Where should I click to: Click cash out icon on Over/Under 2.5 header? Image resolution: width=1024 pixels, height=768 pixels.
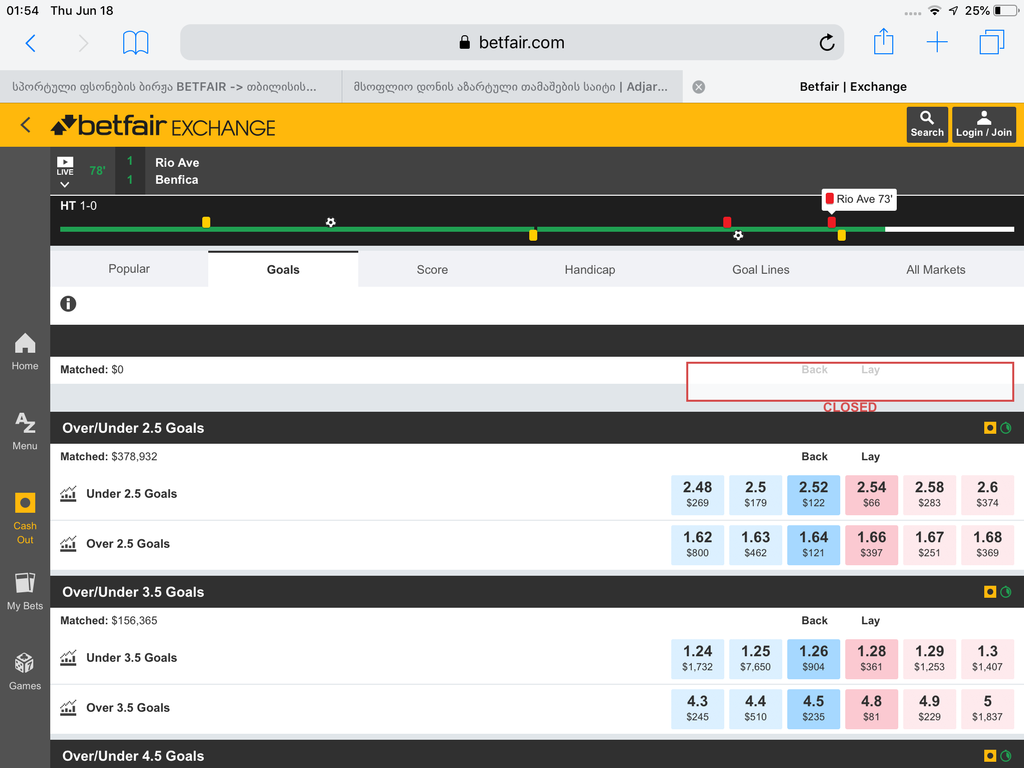(990, 428)
